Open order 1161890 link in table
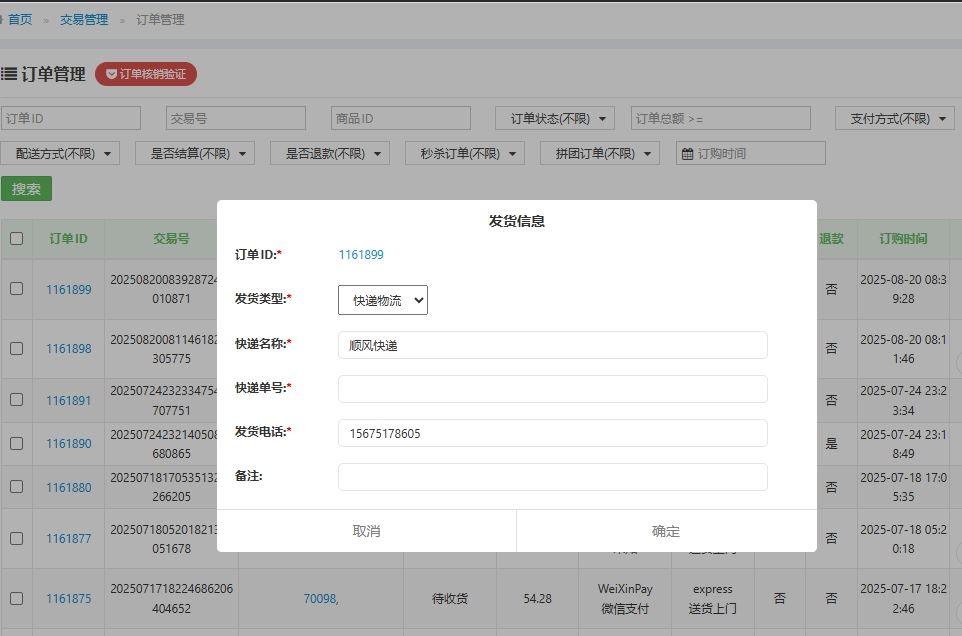The image size is (962, 636). pyautogui.click(x=69, y=443)
